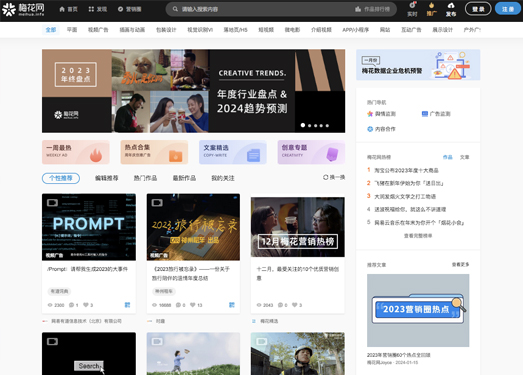Select the 包装设计 category tab
The width and height of the screenshot is (523, 375).
(166, 30)
